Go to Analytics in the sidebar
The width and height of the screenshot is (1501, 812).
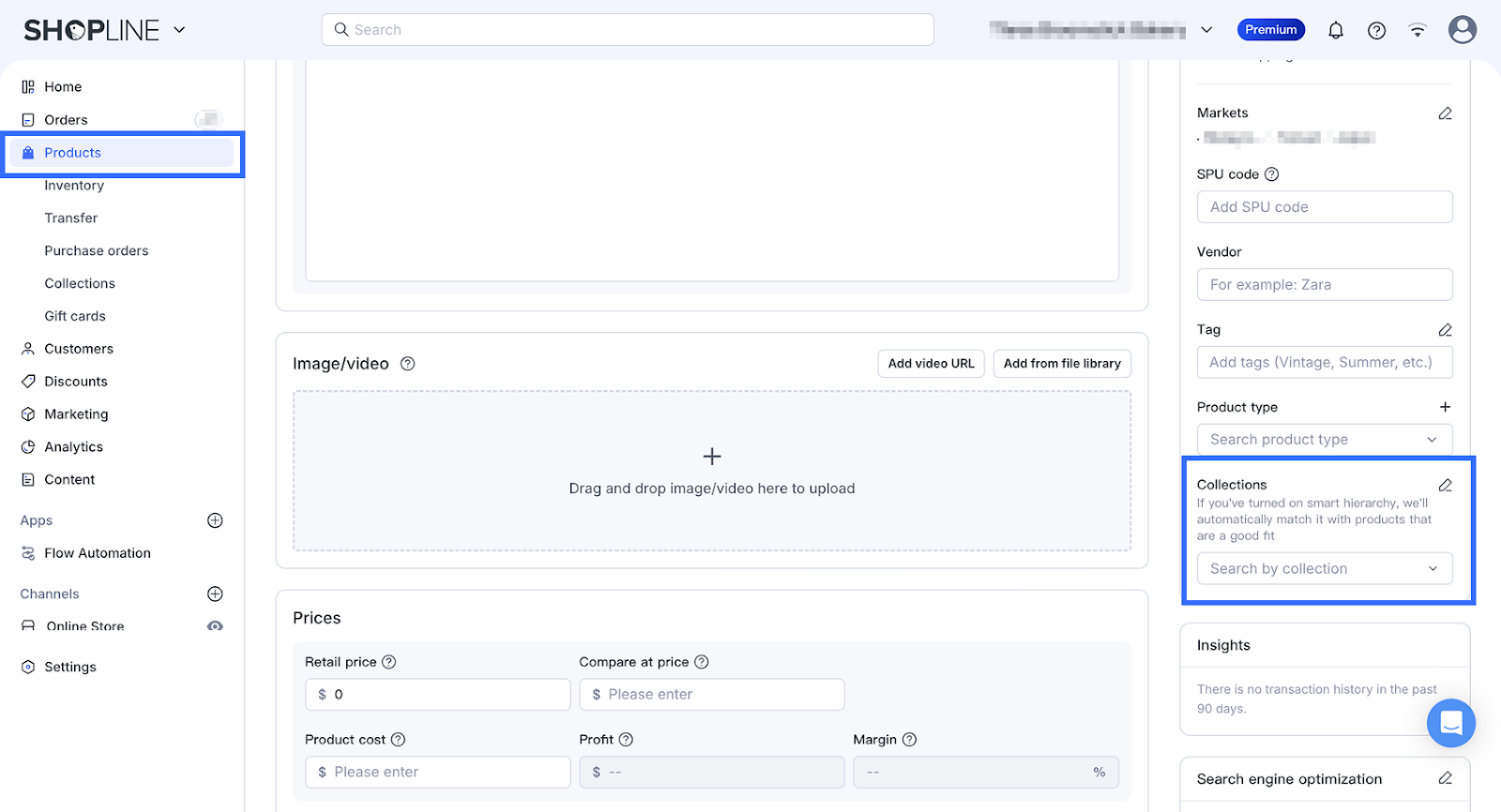pos(73,447)
